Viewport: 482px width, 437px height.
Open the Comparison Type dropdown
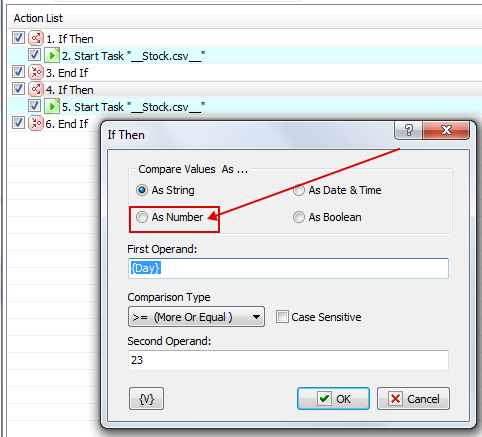(196, 317)
